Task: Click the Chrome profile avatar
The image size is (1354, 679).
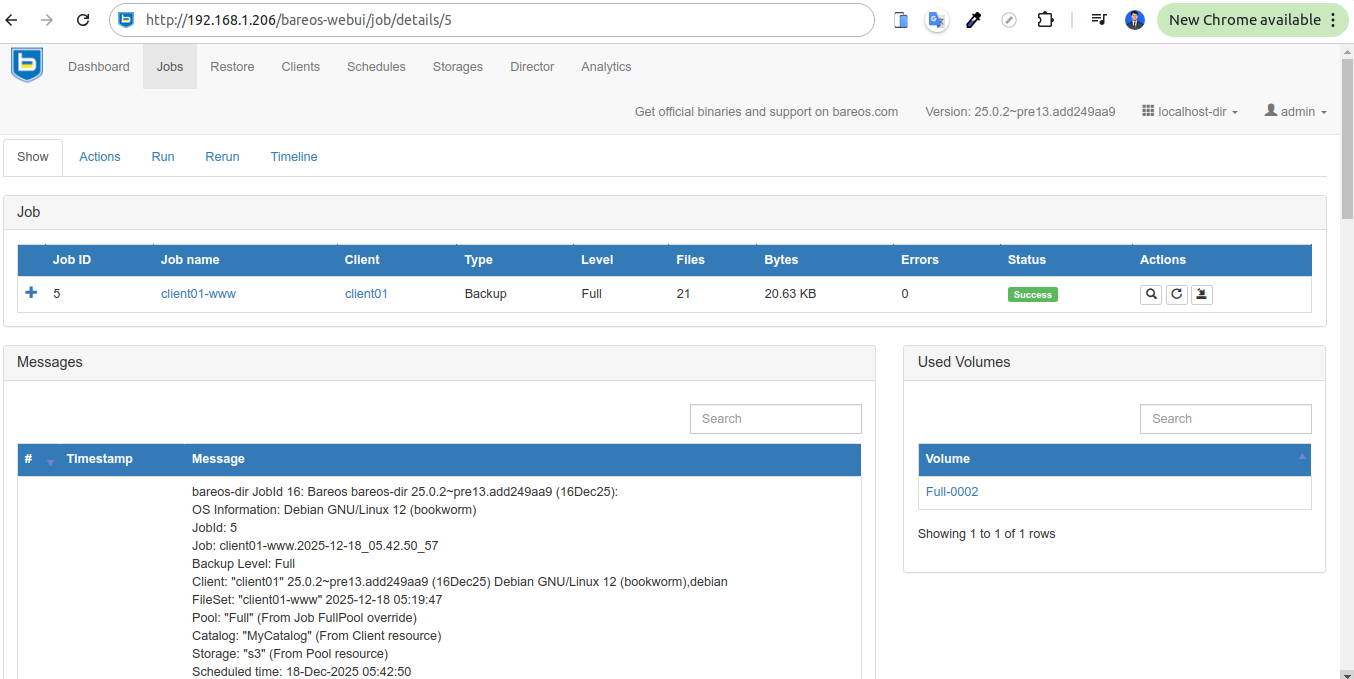Action: pos(1134,20)
